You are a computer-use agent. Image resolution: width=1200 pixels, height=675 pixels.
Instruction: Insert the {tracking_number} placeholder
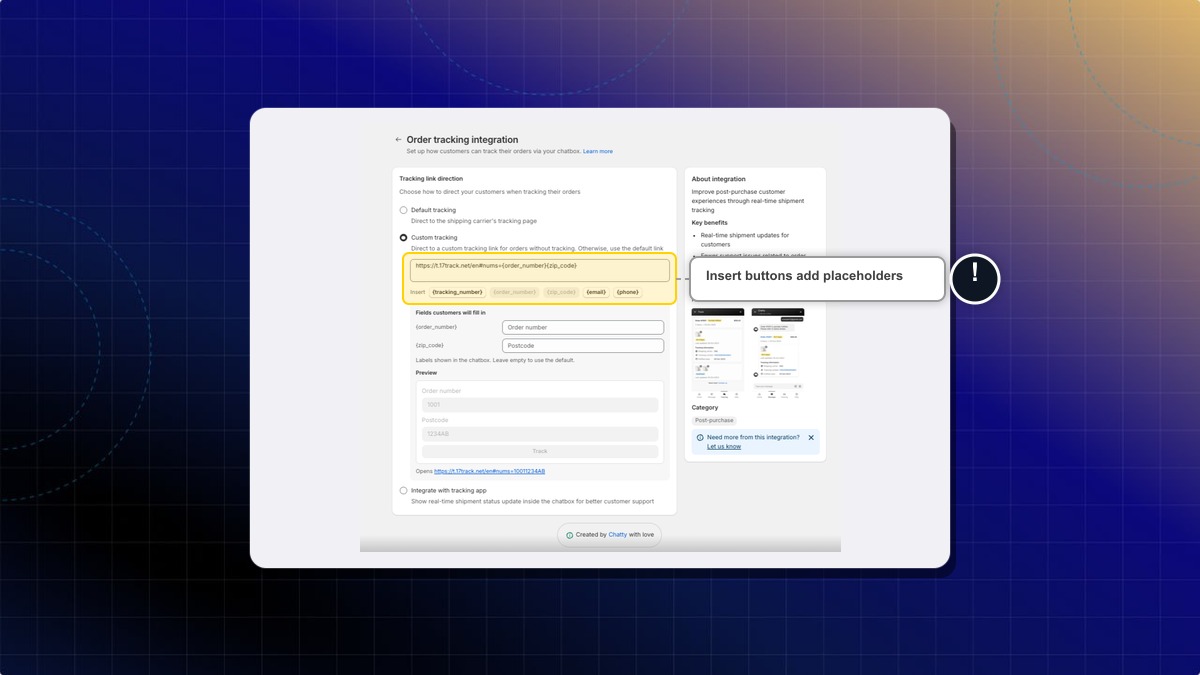[458, 292]
